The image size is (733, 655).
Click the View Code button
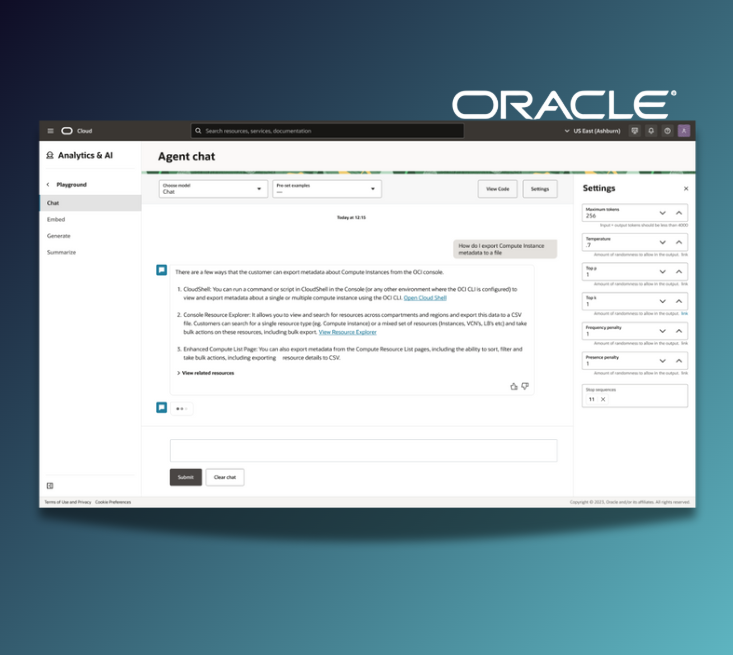[x=497, y=189]
